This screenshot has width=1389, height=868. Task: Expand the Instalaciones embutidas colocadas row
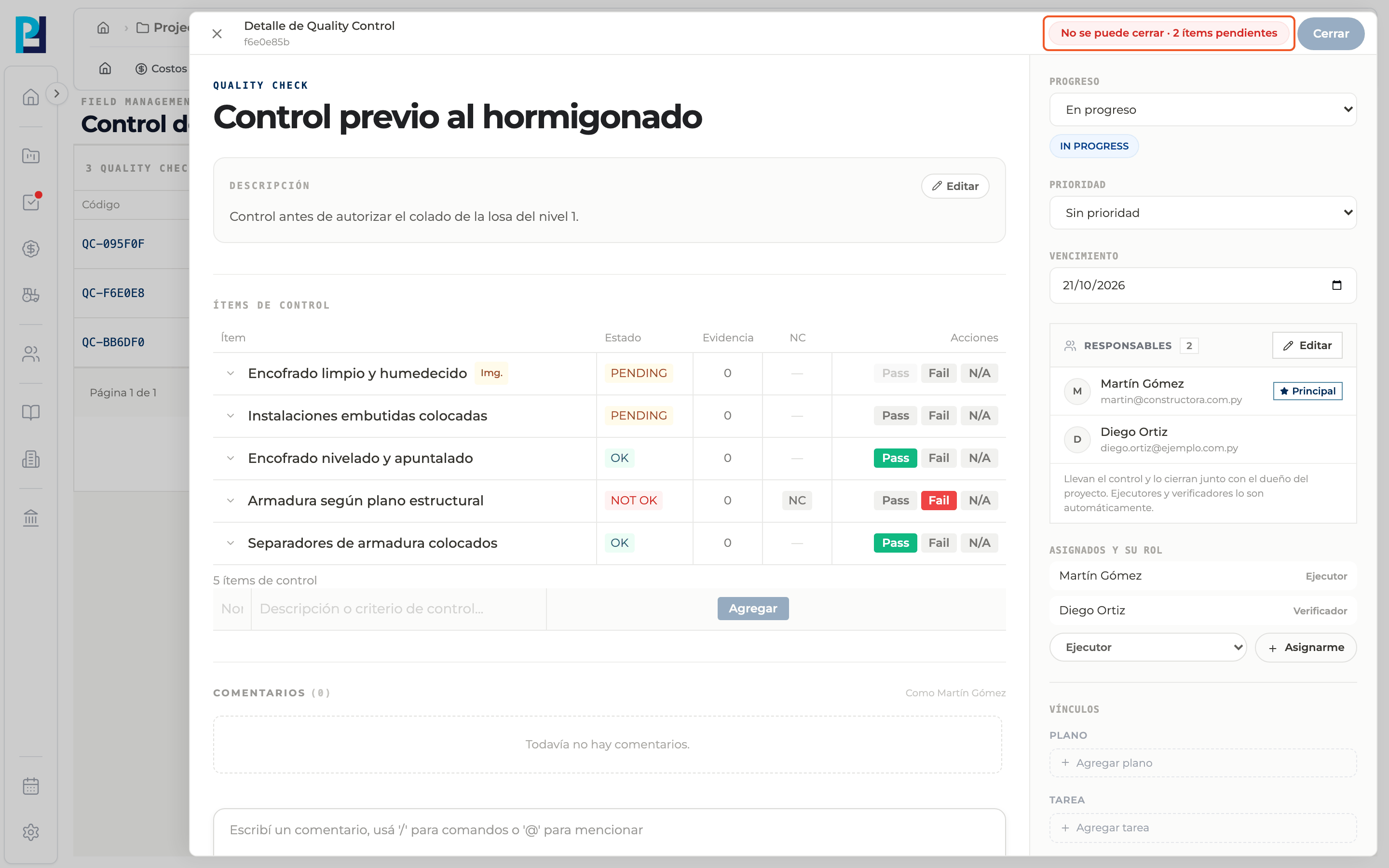[x=231, y=416]
